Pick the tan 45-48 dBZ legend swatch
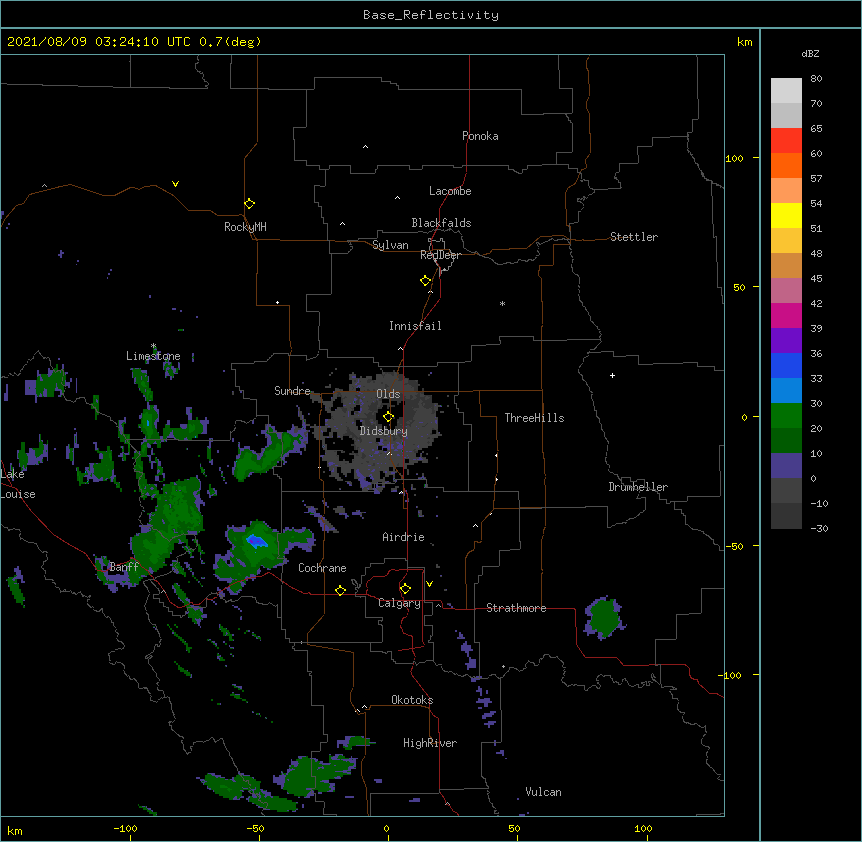 [786, 265]
